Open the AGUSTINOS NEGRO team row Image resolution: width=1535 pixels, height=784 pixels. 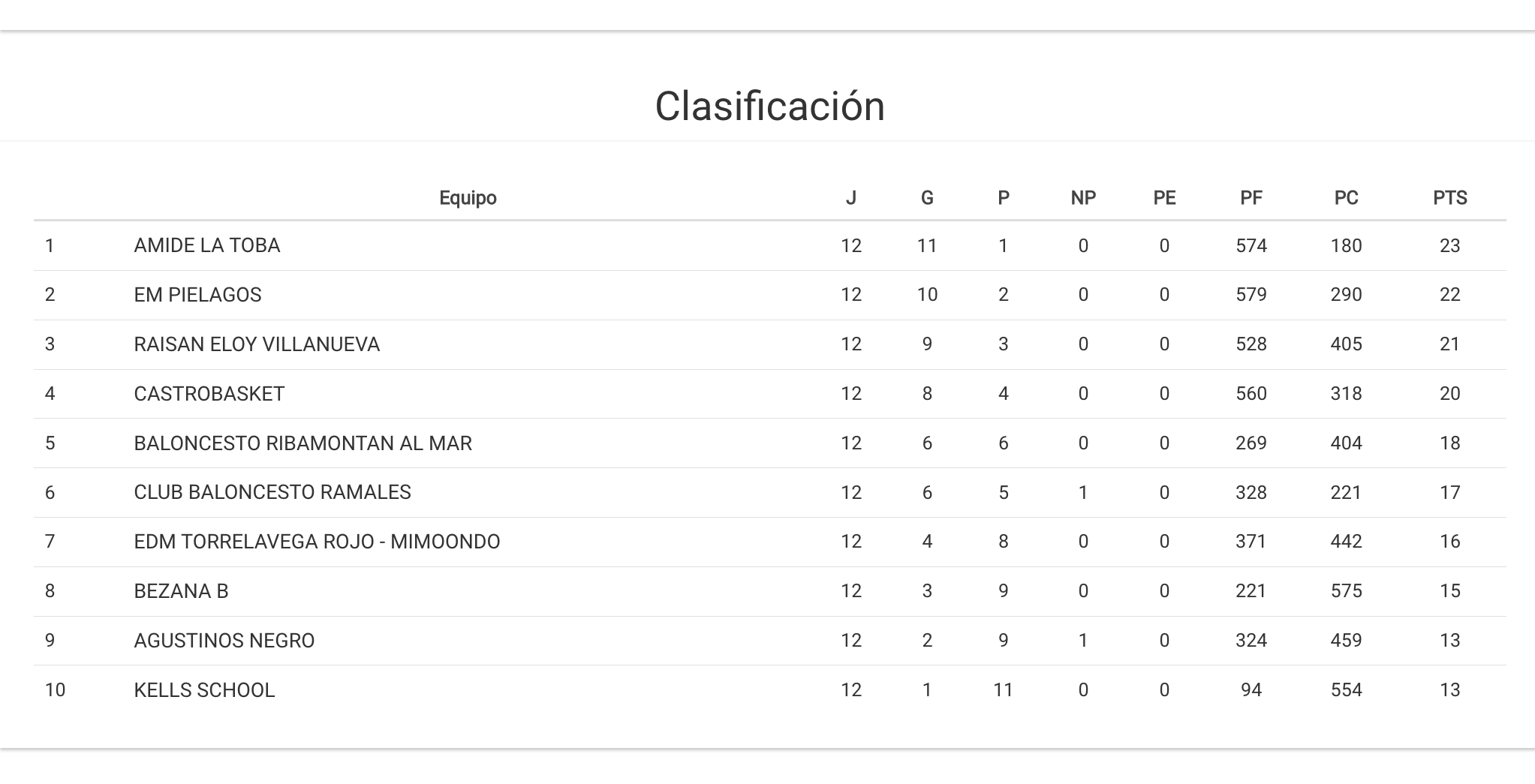224,641
